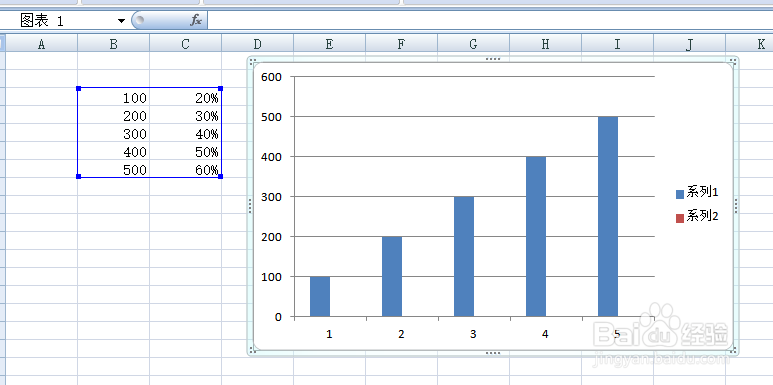Click the chart's right-middle sizing handle
This screenshot has width=773, height=385.
tap(736, 206)
